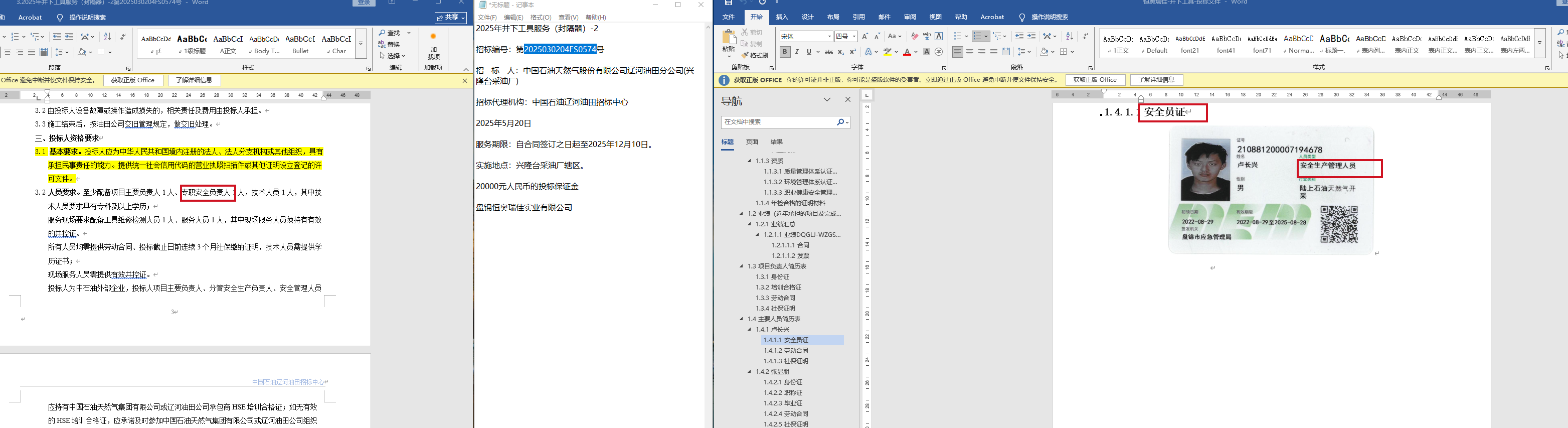Screen dimensions: 1568x428
Task: Toggle show/hide formatting marks in right Word
Action: point(1085,37)
